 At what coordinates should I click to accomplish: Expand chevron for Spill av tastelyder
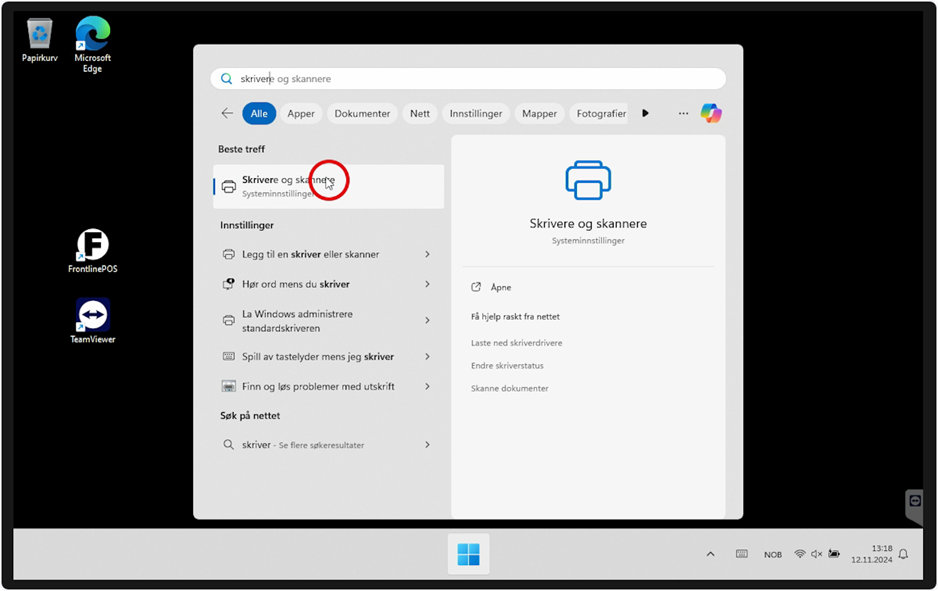pyautogui.click(x=427, y=357)
